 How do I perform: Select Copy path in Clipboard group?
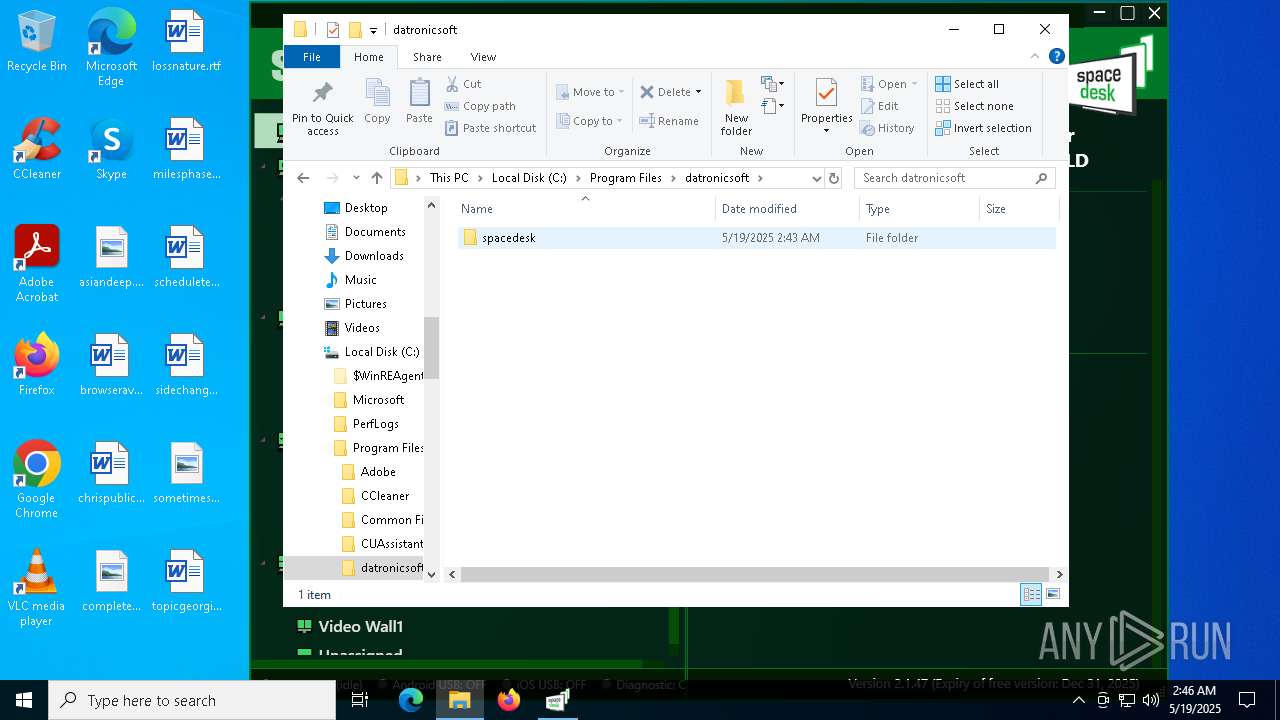click(480, 106)
